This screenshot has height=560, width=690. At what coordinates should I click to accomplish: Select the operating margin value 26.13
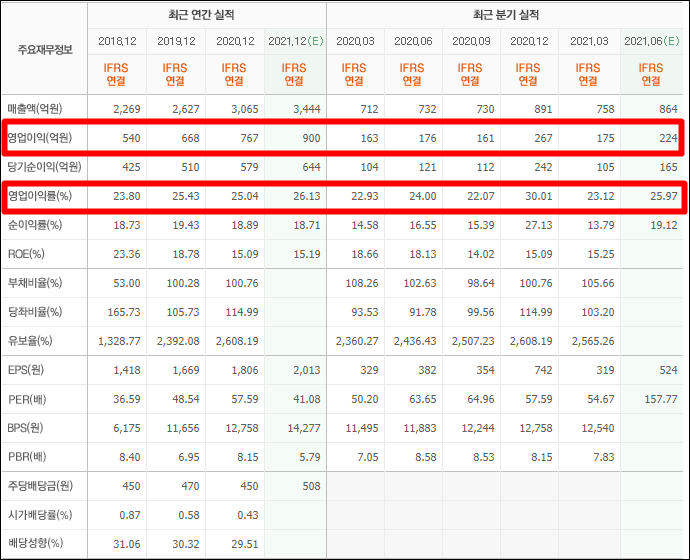307,196
